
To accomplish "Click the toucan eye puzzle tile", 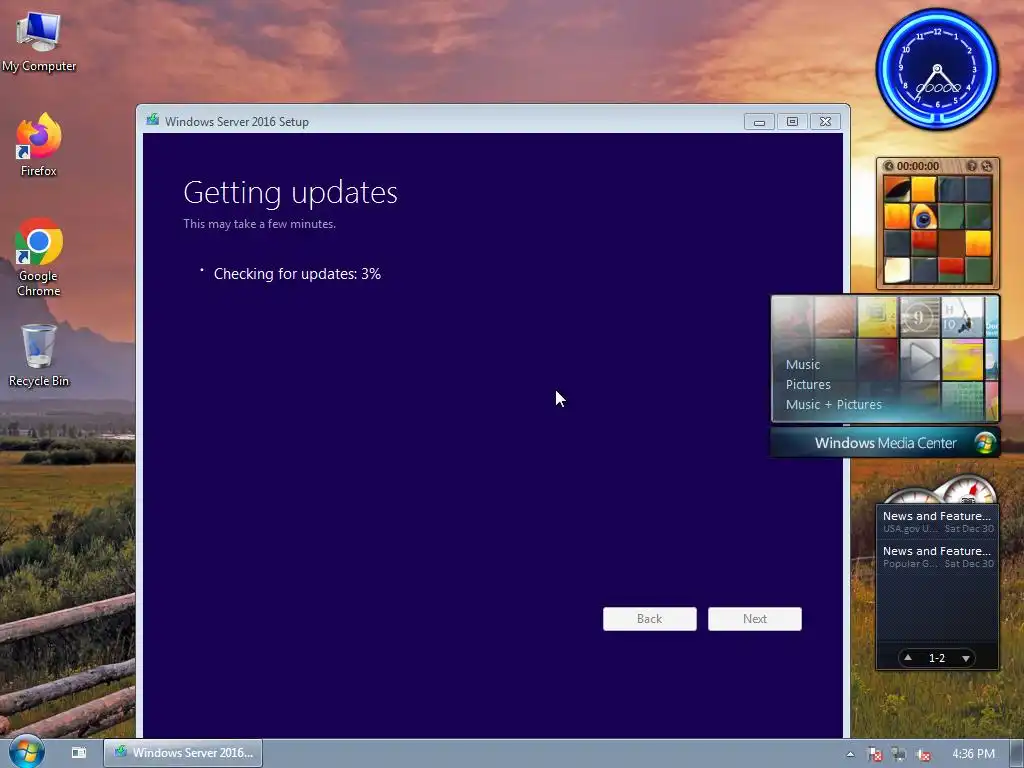I will (923, 217).
